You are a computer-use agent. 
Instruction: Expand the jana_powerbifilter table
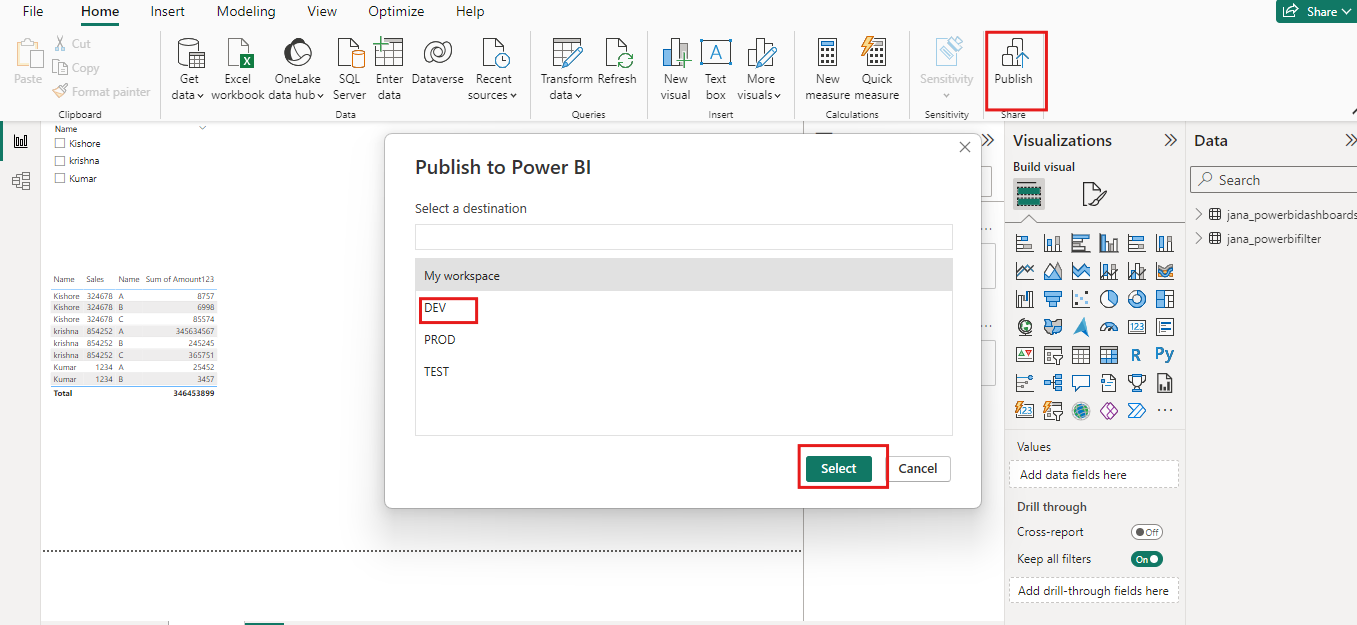(x=1200, y=238)
